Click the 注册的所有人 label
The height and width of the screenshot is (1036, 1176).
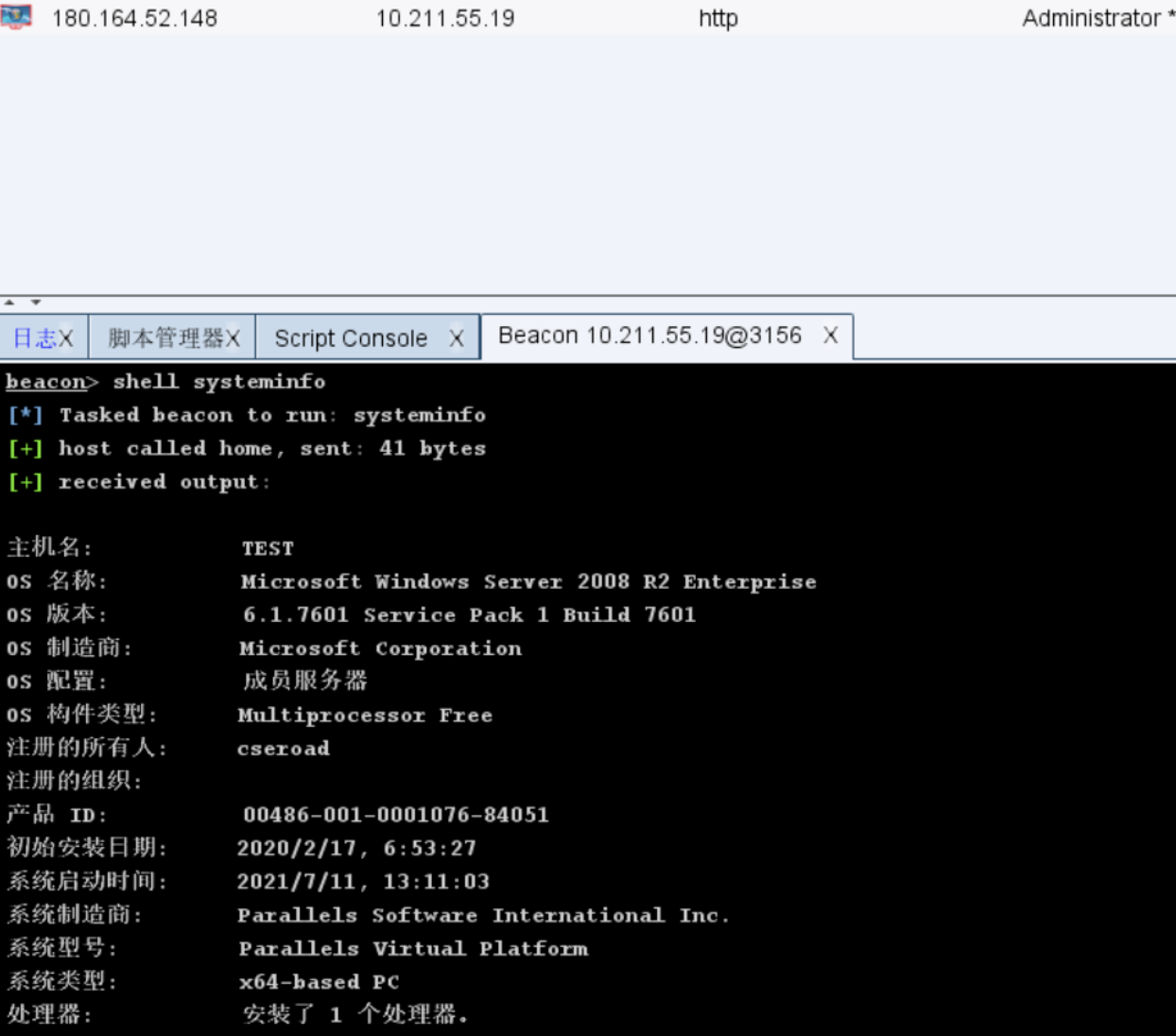point(87,748)
